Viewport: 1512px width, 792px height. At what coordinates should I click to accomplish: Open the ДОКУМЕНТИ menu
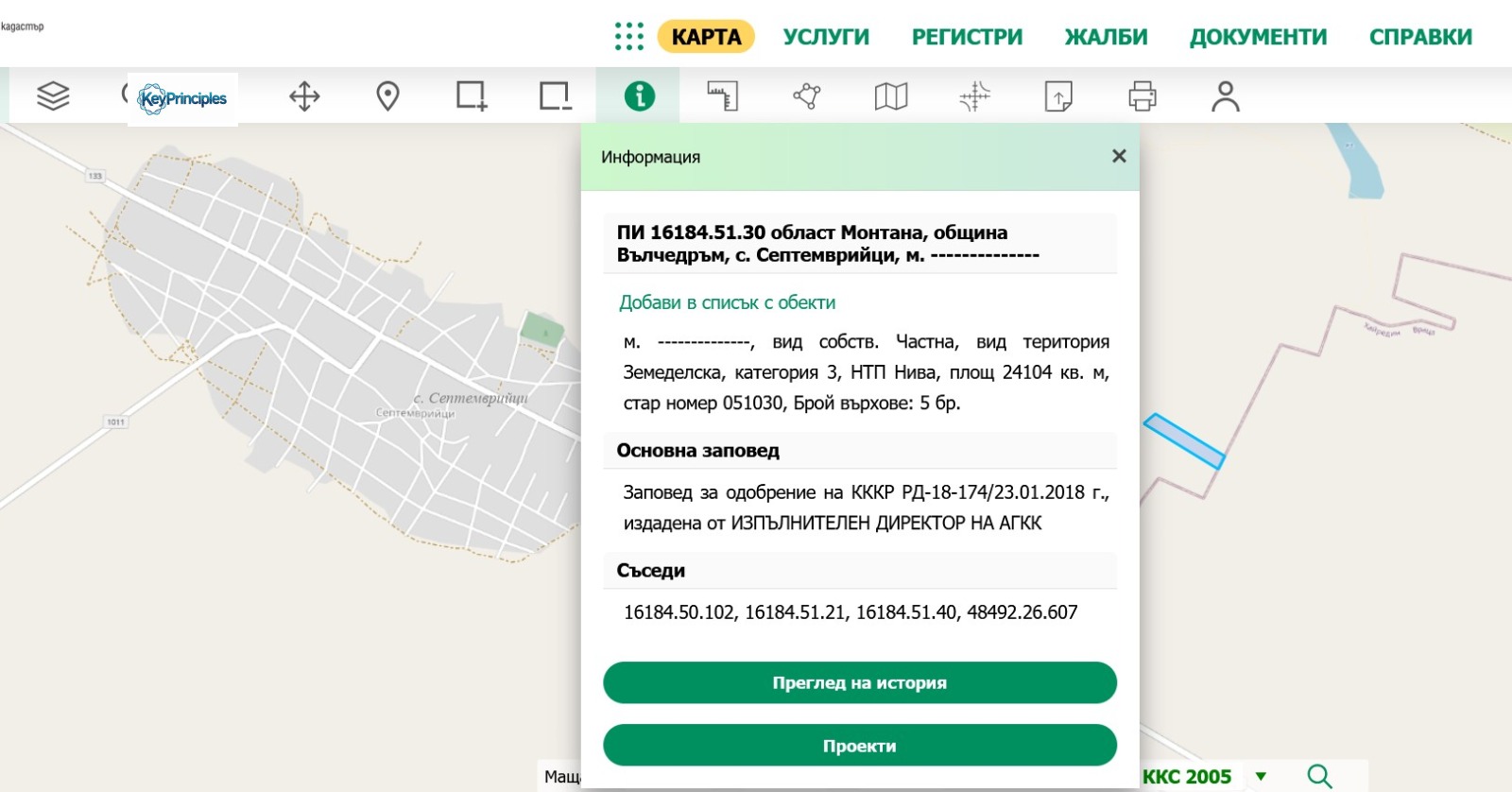1258,37
